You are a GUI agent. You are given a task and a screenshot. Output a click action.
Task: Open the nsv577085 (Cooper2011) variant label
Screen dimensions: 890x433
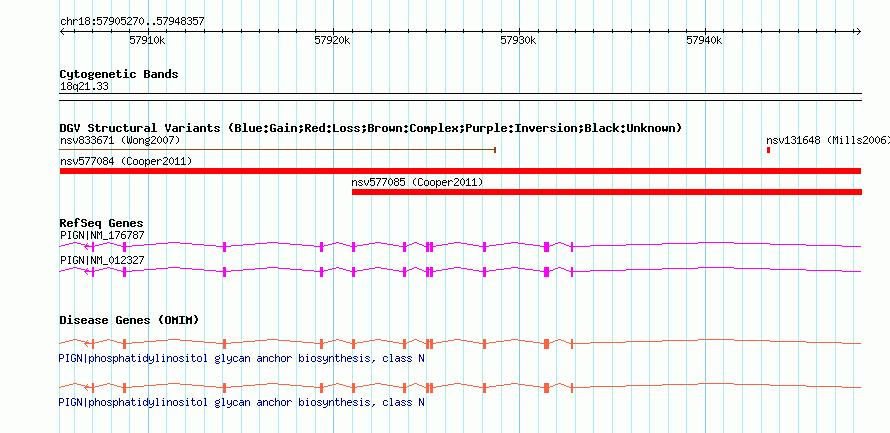(417, 183)
